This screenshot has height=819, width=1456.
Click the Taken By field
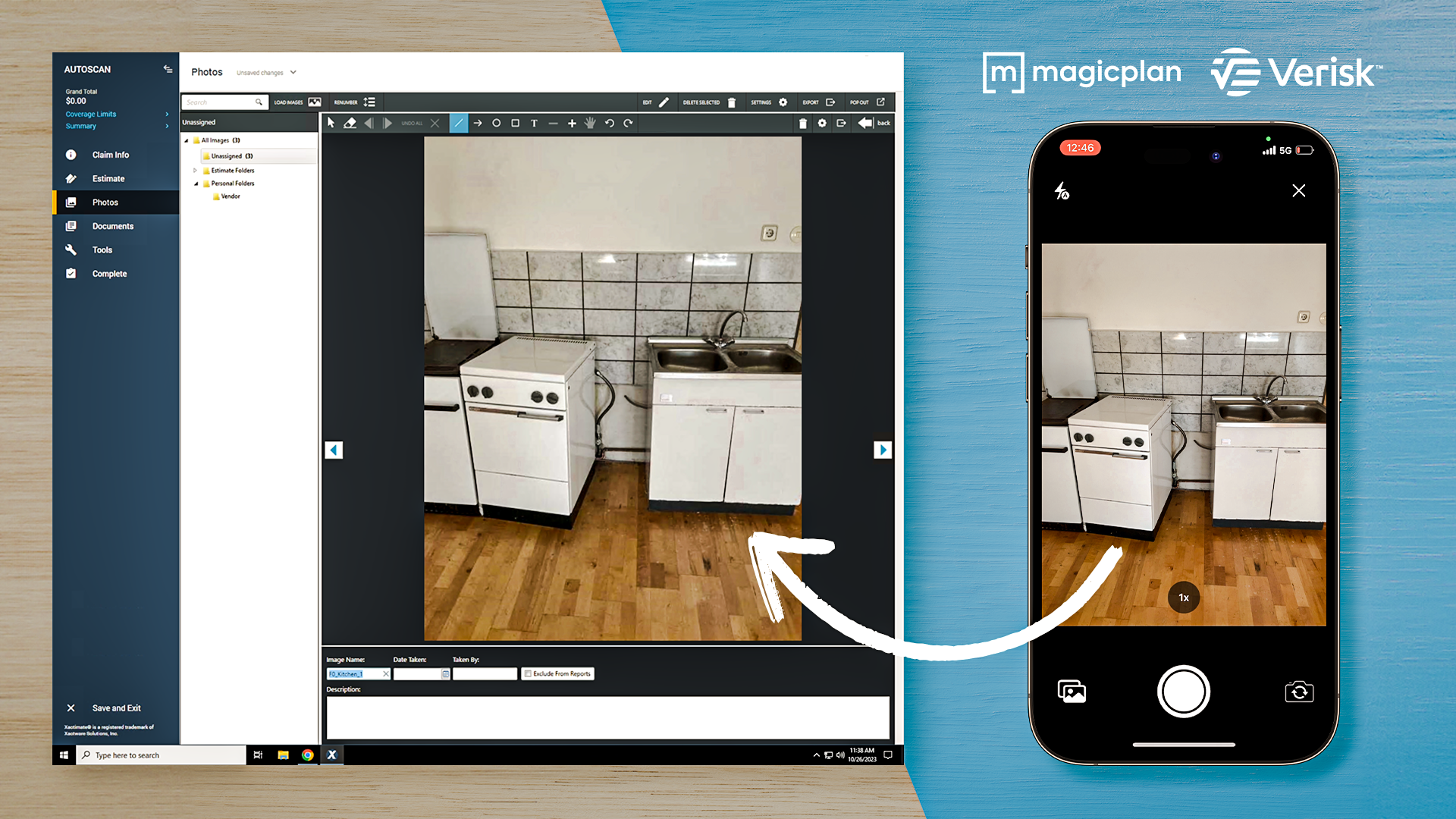tap(485, 674)
